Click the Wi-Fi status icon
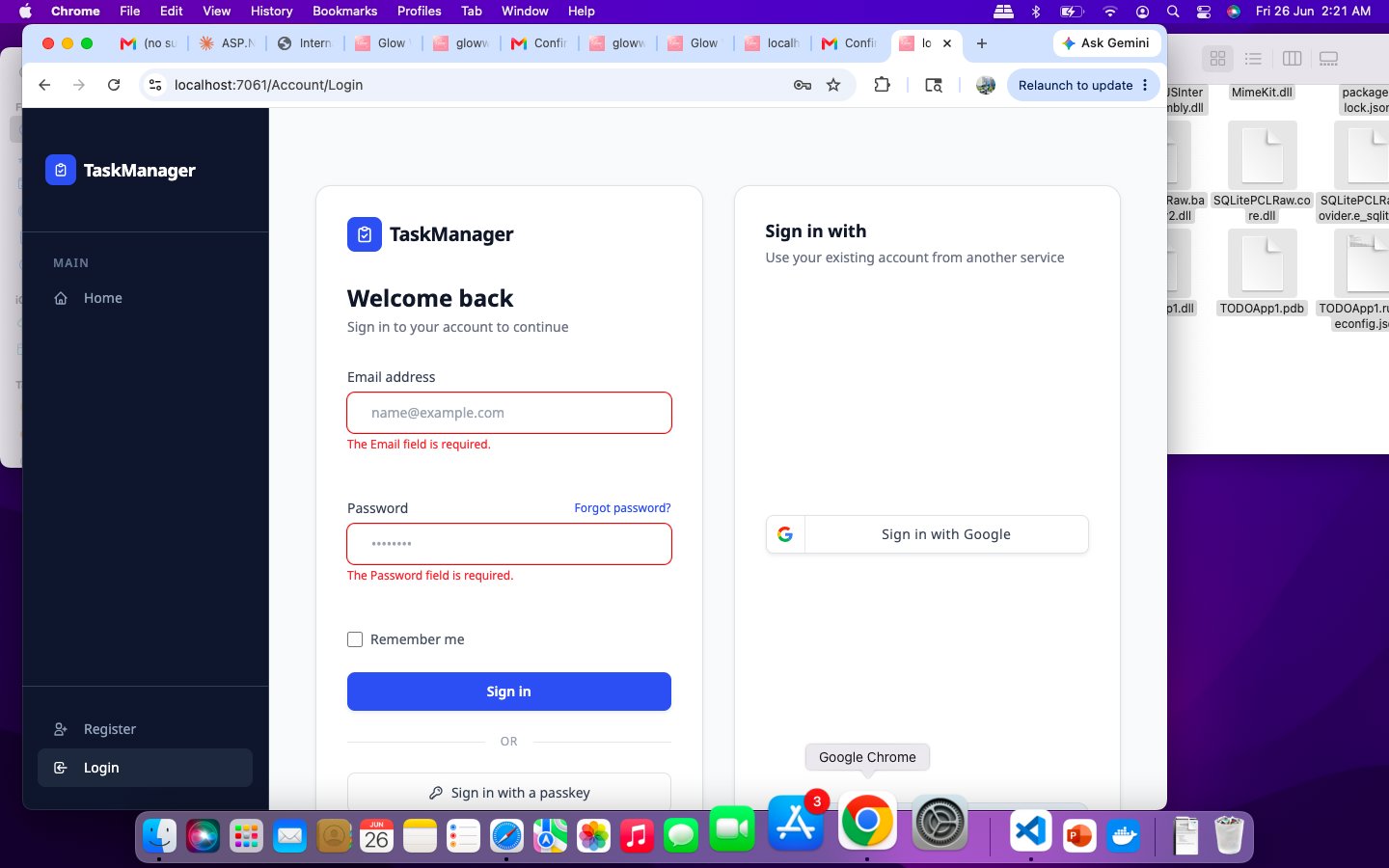This screenshot has height=868, width=1389. pyautogui.click(x=1110, y=12)
